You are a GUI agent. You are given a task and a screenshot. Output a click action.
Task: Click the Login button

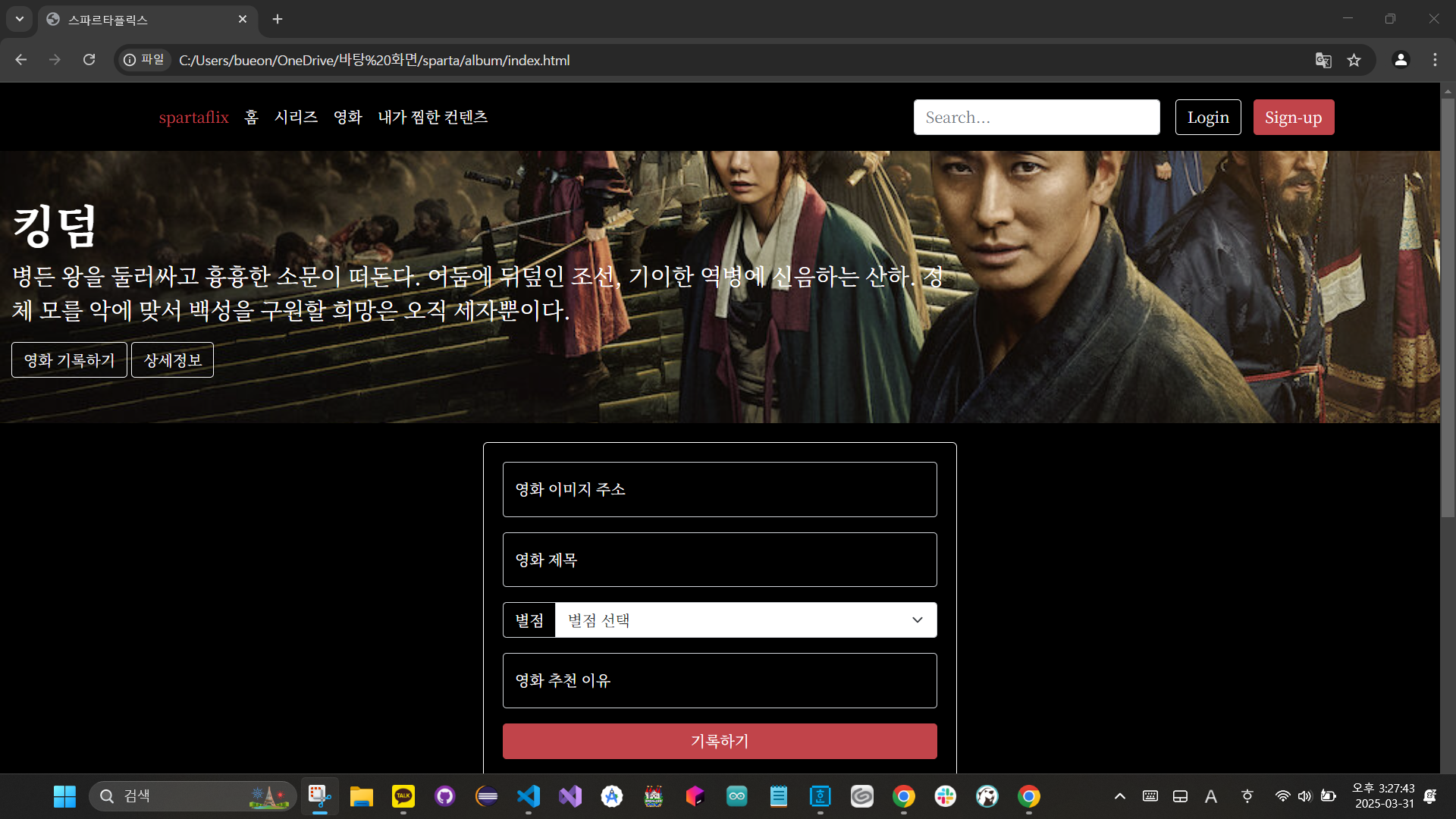(x=1208, y=118)
